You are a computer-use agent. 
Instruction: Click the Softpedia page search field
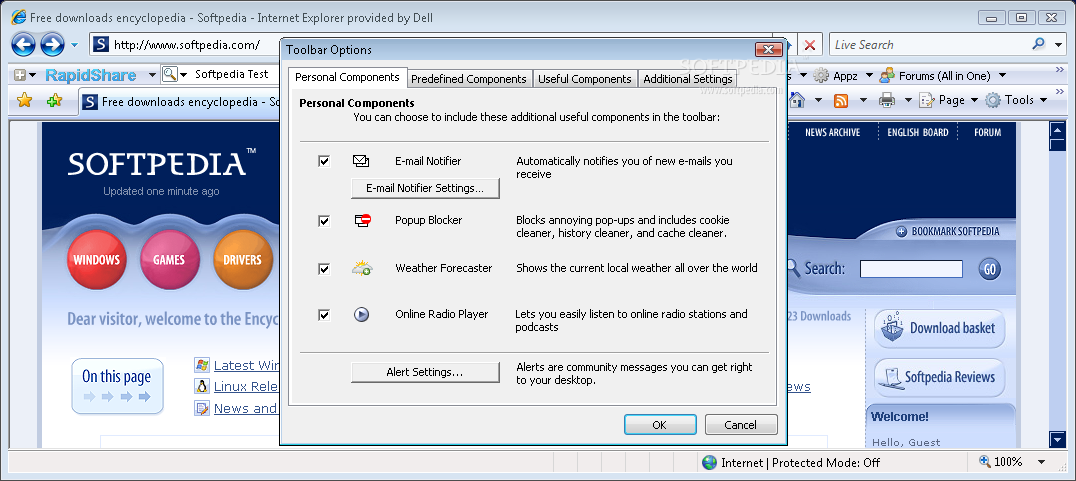(911, 269)
